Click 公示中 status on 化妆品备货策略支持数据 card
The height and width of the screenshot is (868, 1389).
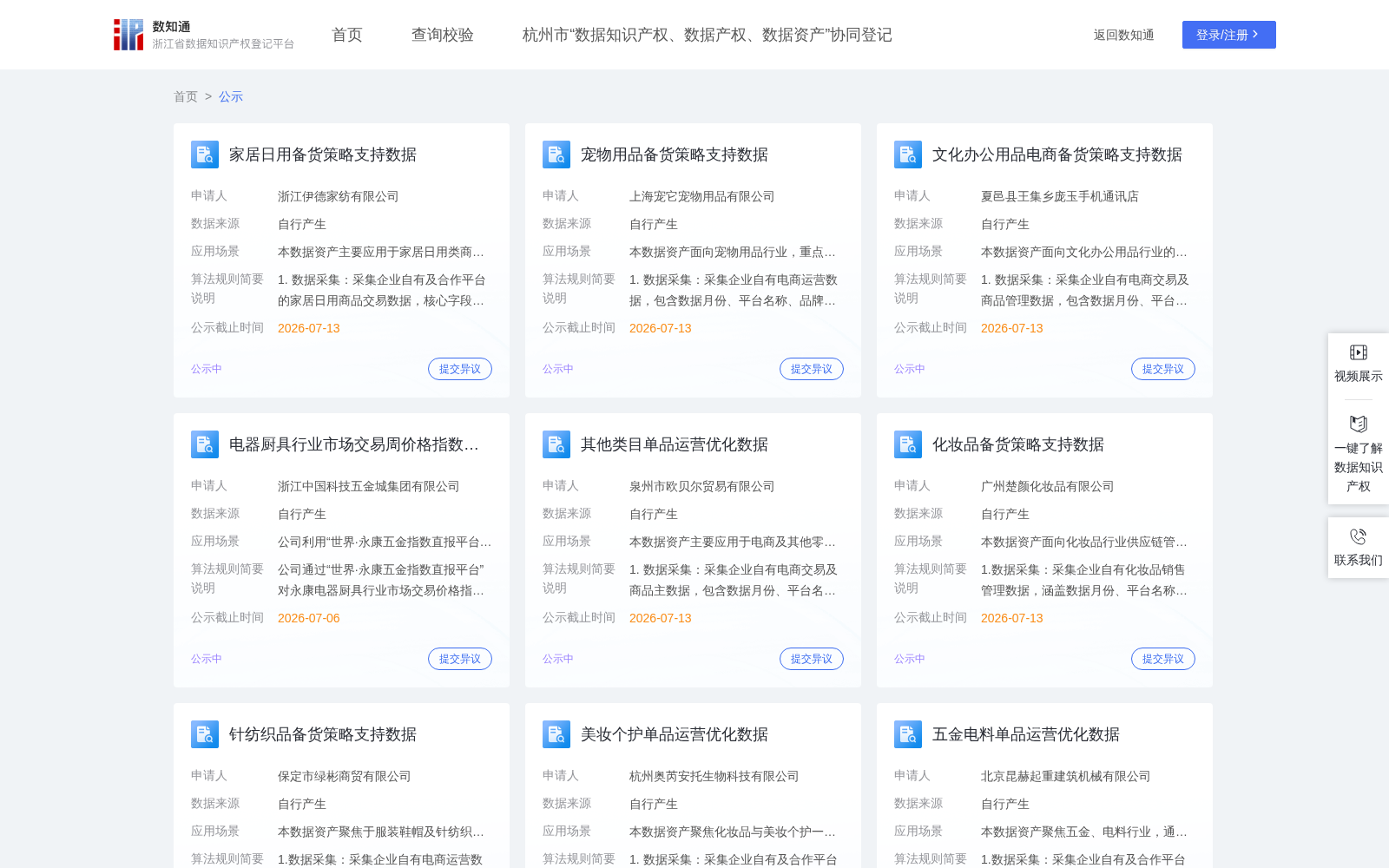pyautogui.click(x=910, y=659)
